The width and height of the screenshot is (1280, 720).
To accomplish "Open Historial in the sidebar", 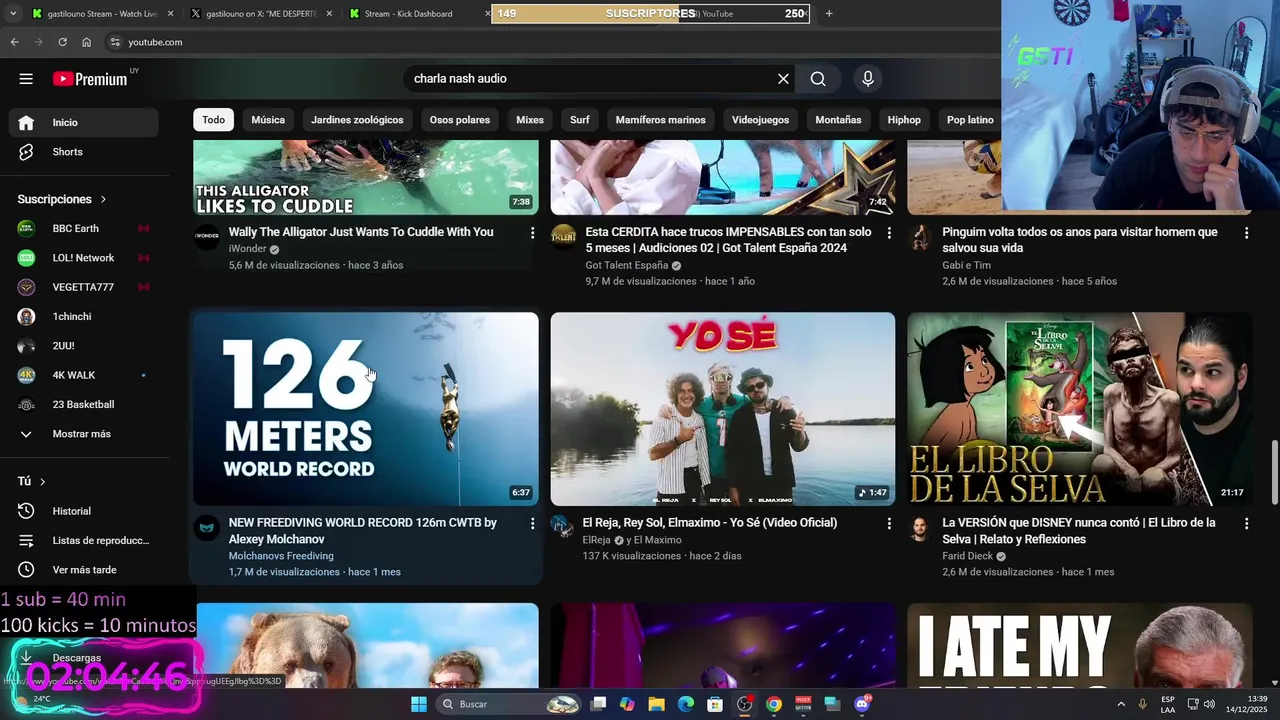I will point(83,511).
